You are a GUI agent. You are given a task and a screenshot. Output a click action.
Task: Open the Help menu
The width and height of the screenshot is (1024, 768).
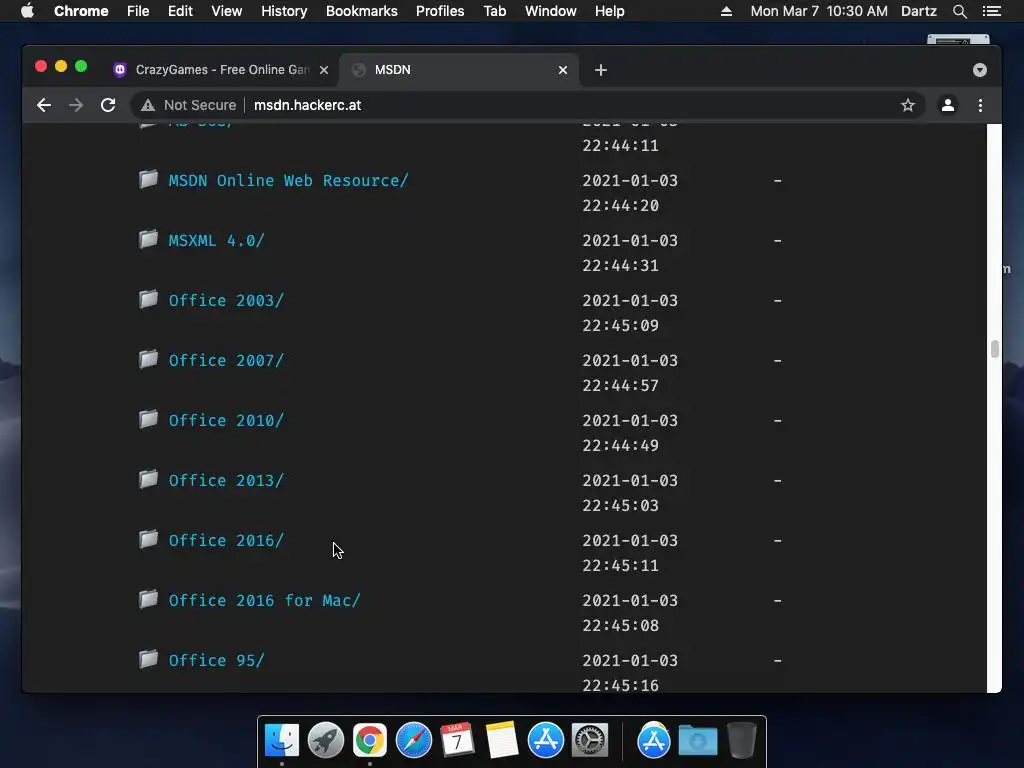click(609, 11)
